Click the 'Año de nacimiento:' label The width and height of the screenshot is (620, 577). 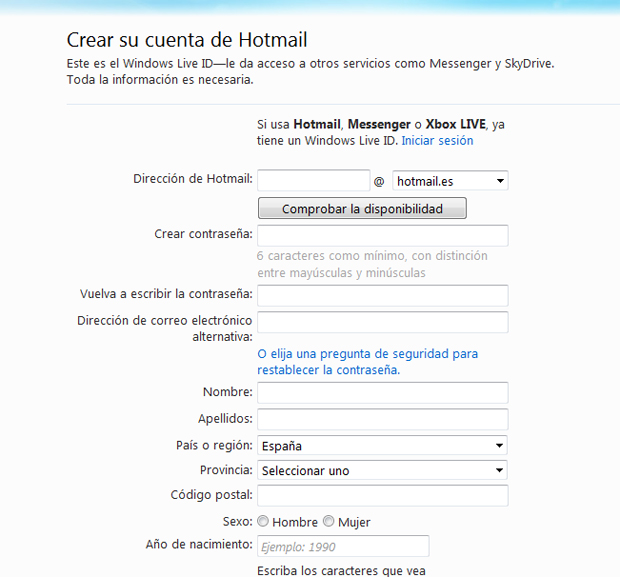(x=199, y=545)
